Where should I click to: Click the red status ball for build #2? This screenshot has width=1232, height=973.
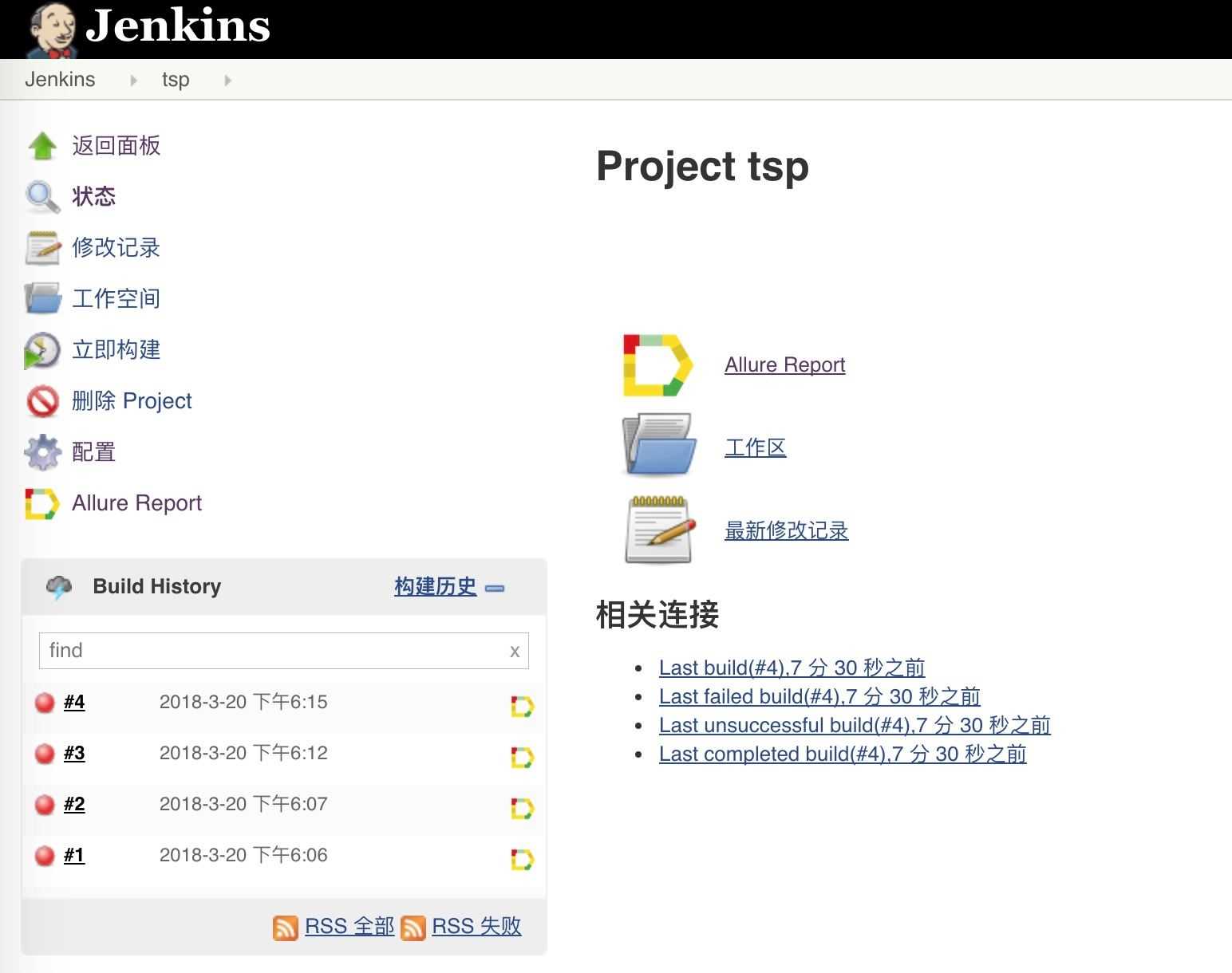click(45, 805)
